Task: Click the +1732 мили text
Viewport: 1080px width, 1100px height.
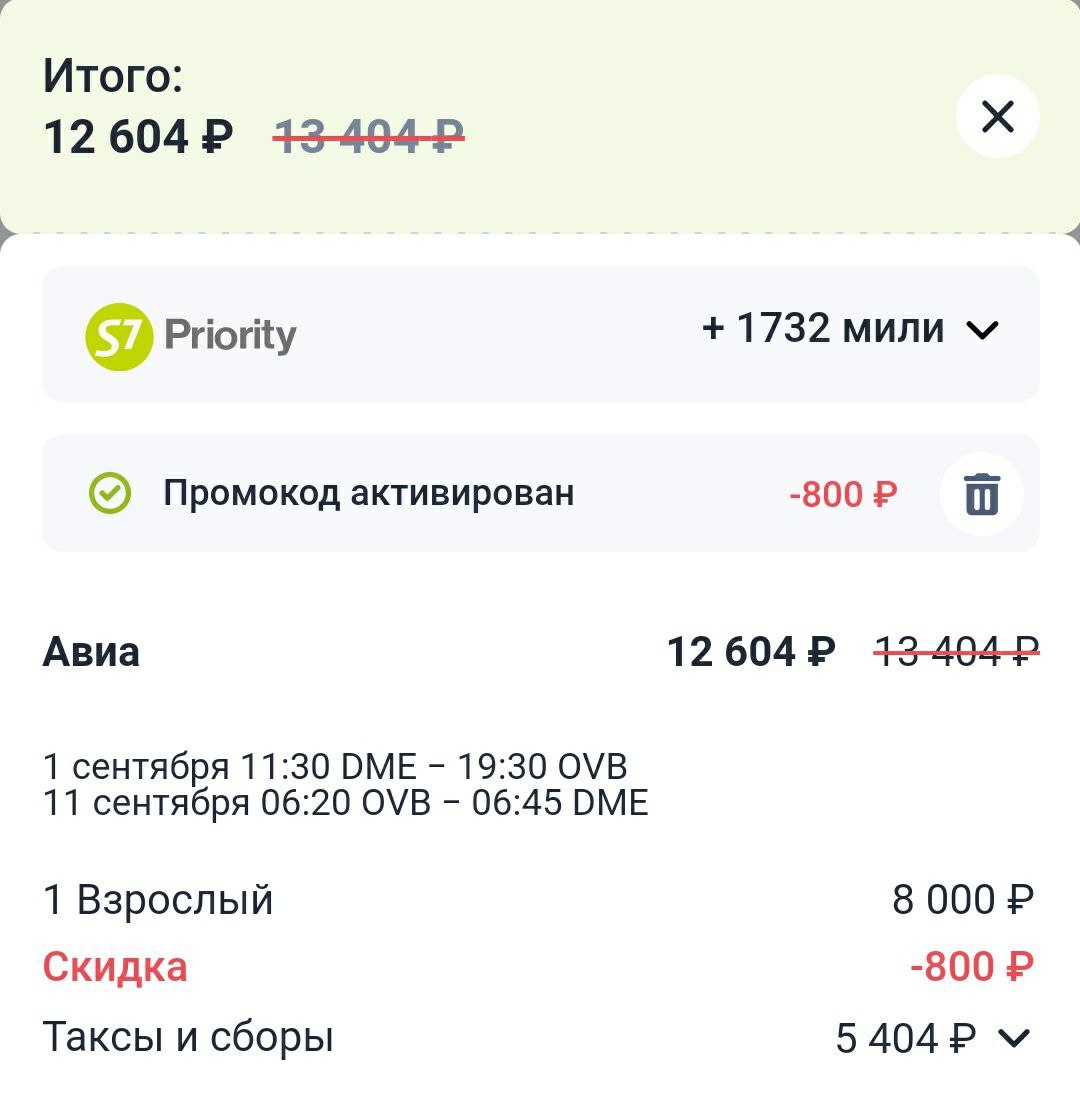Action: (x=823, y=328)
